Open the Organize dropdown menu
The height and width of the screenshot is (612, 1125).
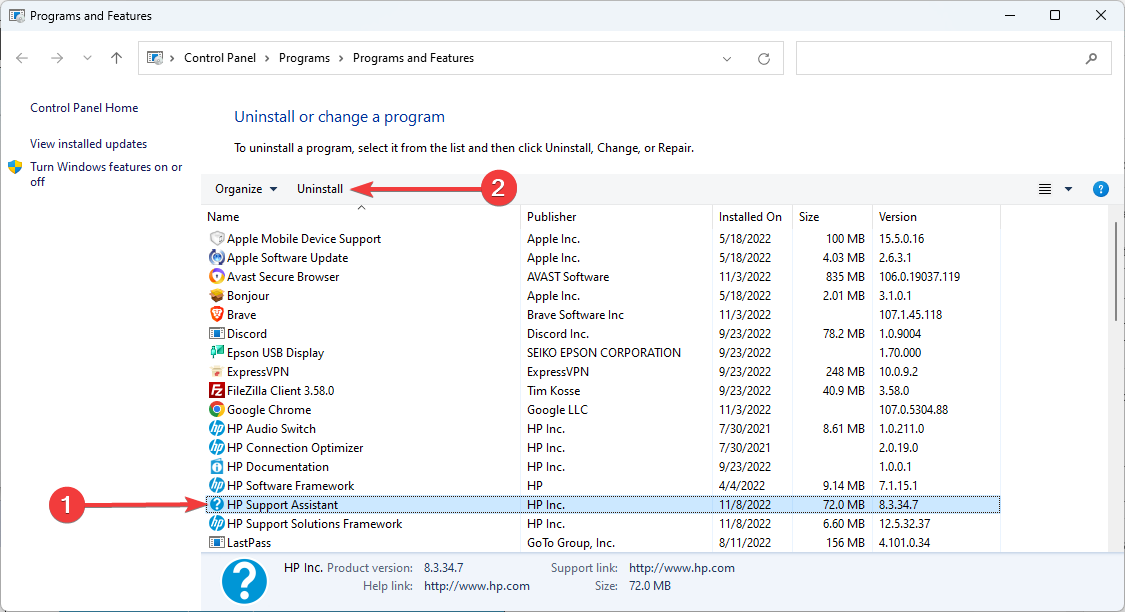point(246,189)
